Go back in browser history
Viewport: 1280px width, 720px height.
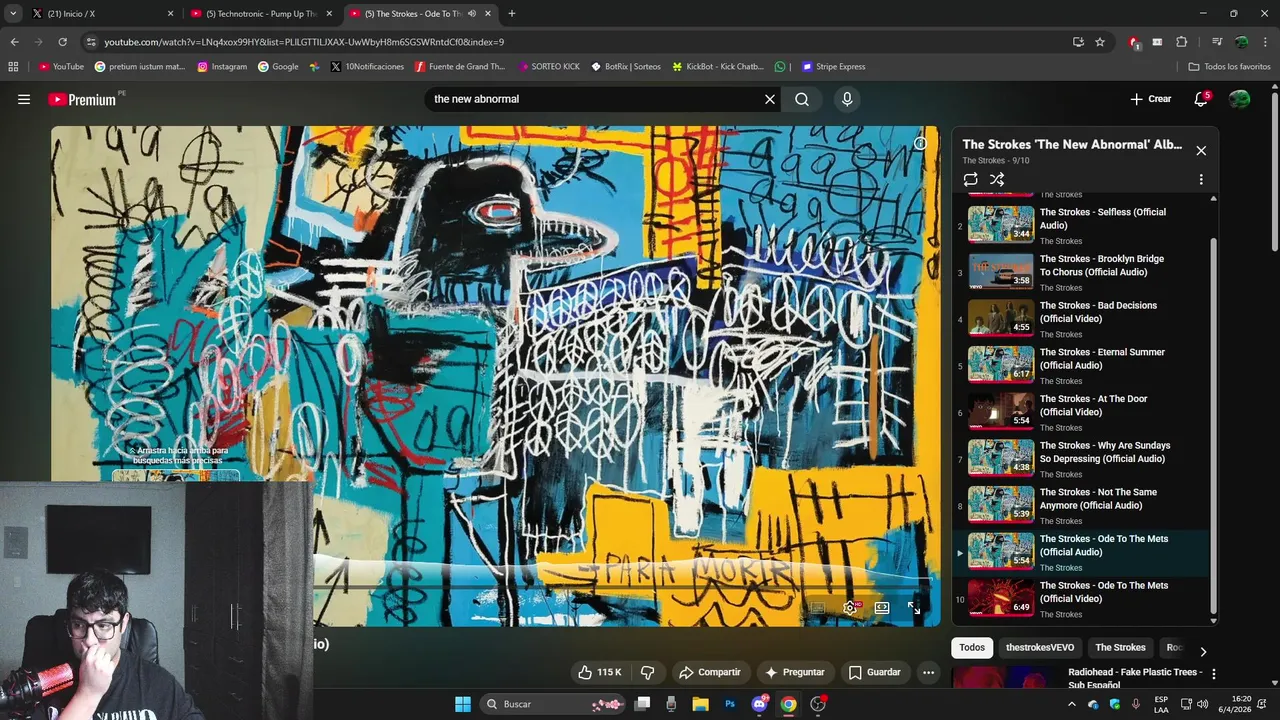click(14, 42)
